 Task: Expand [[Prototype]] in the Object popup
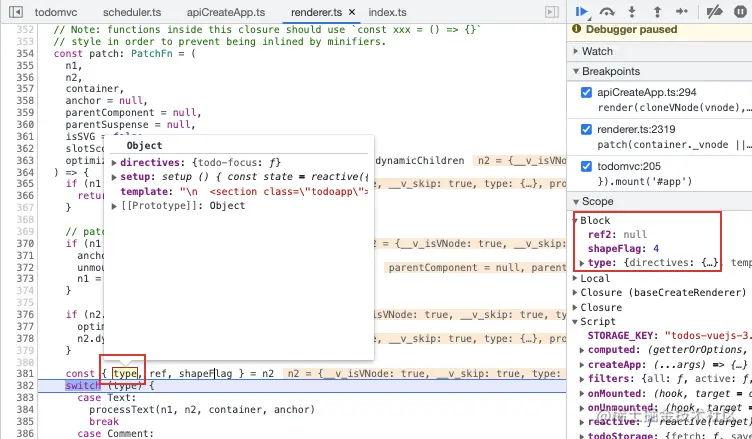click(114, 206)
